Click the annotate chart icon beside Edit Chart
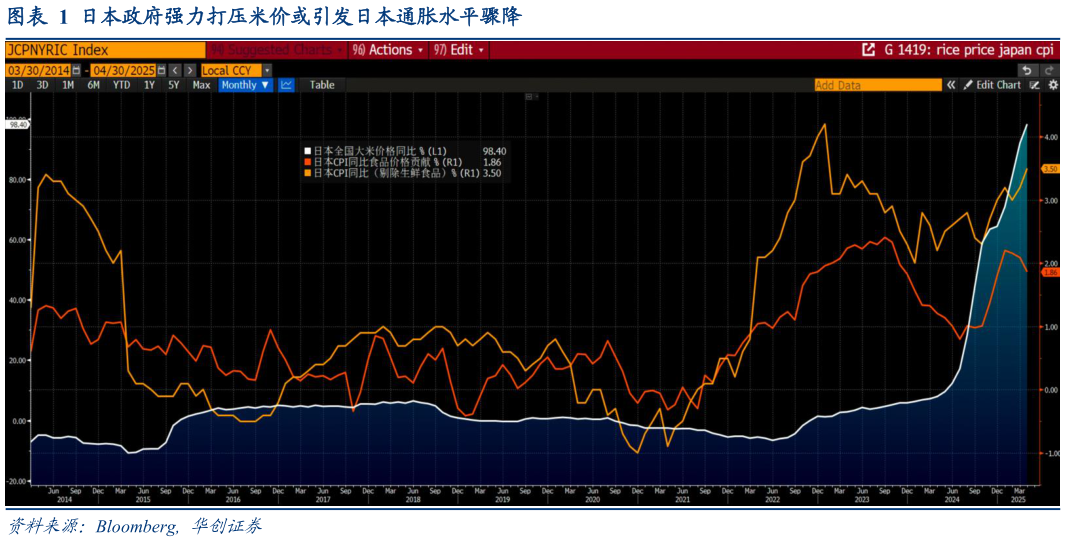This screenshot has height=542, width=1066. [1035, 85]
